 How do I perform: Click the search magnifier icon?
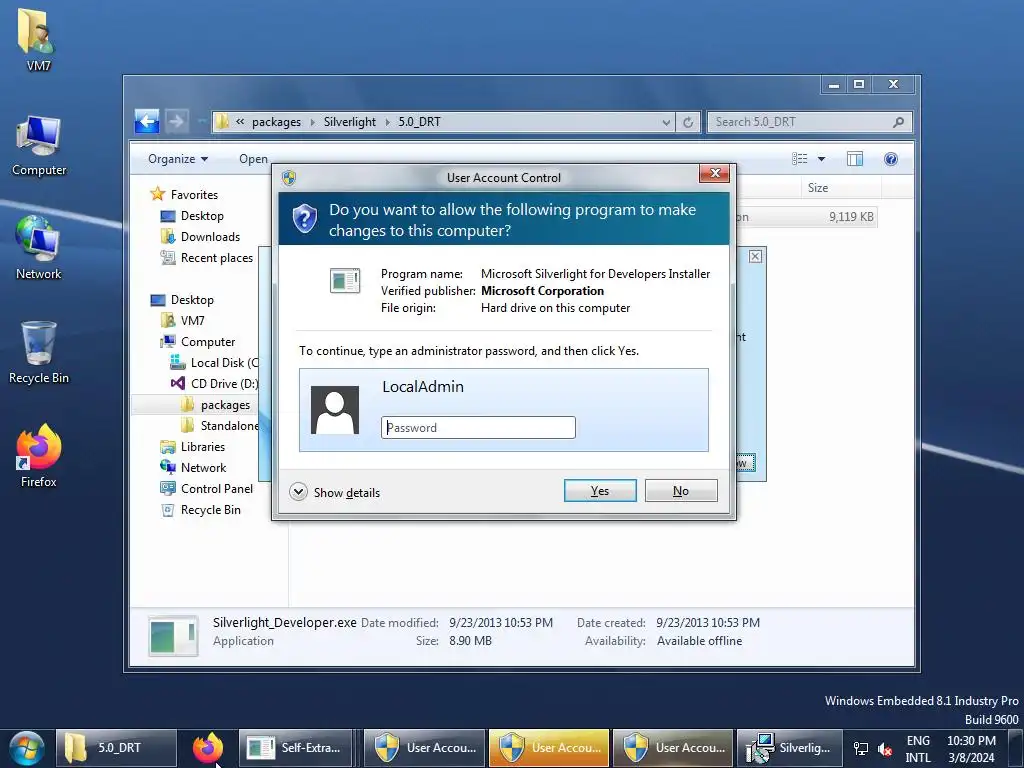pyautogui.click(x=899, y=122)
